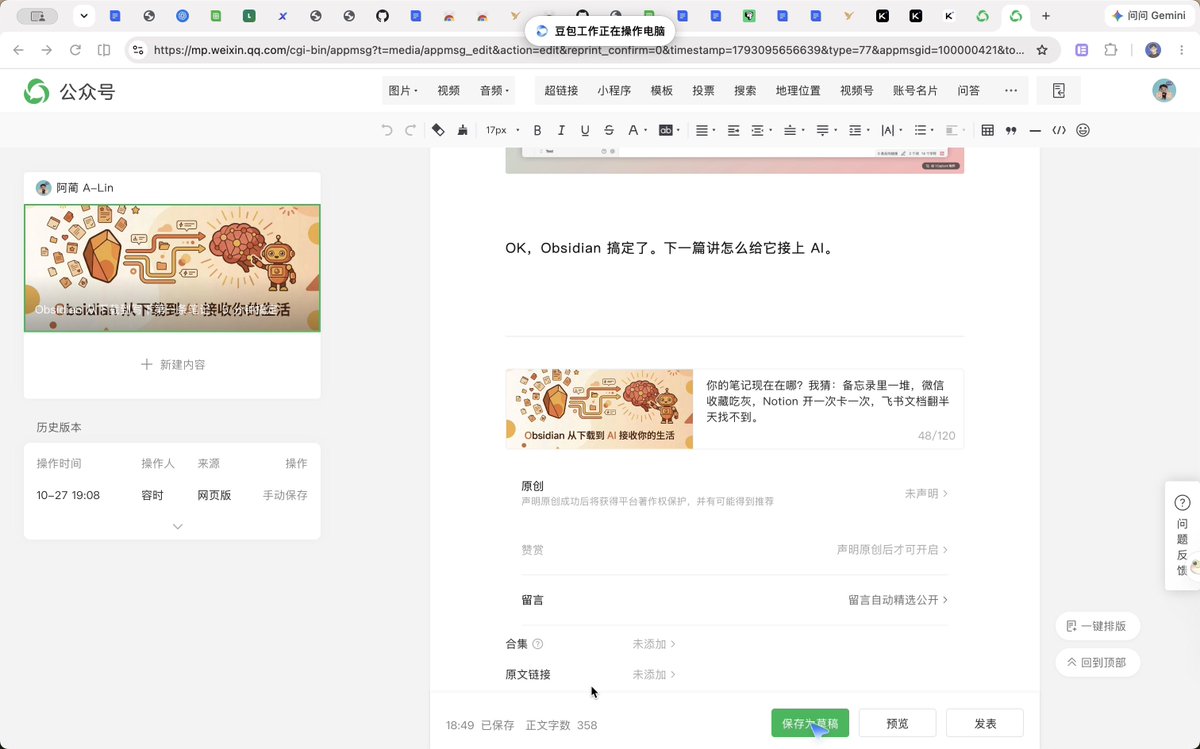Viewport: 1200px width, 749px height.
Task: Add a new article with 新建内容
Action: coord(172,365)
